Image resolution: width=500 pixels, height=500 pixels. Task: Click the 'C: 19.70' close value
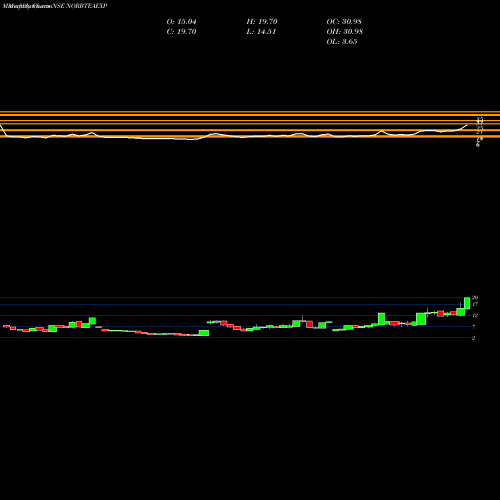coord(181,32)
